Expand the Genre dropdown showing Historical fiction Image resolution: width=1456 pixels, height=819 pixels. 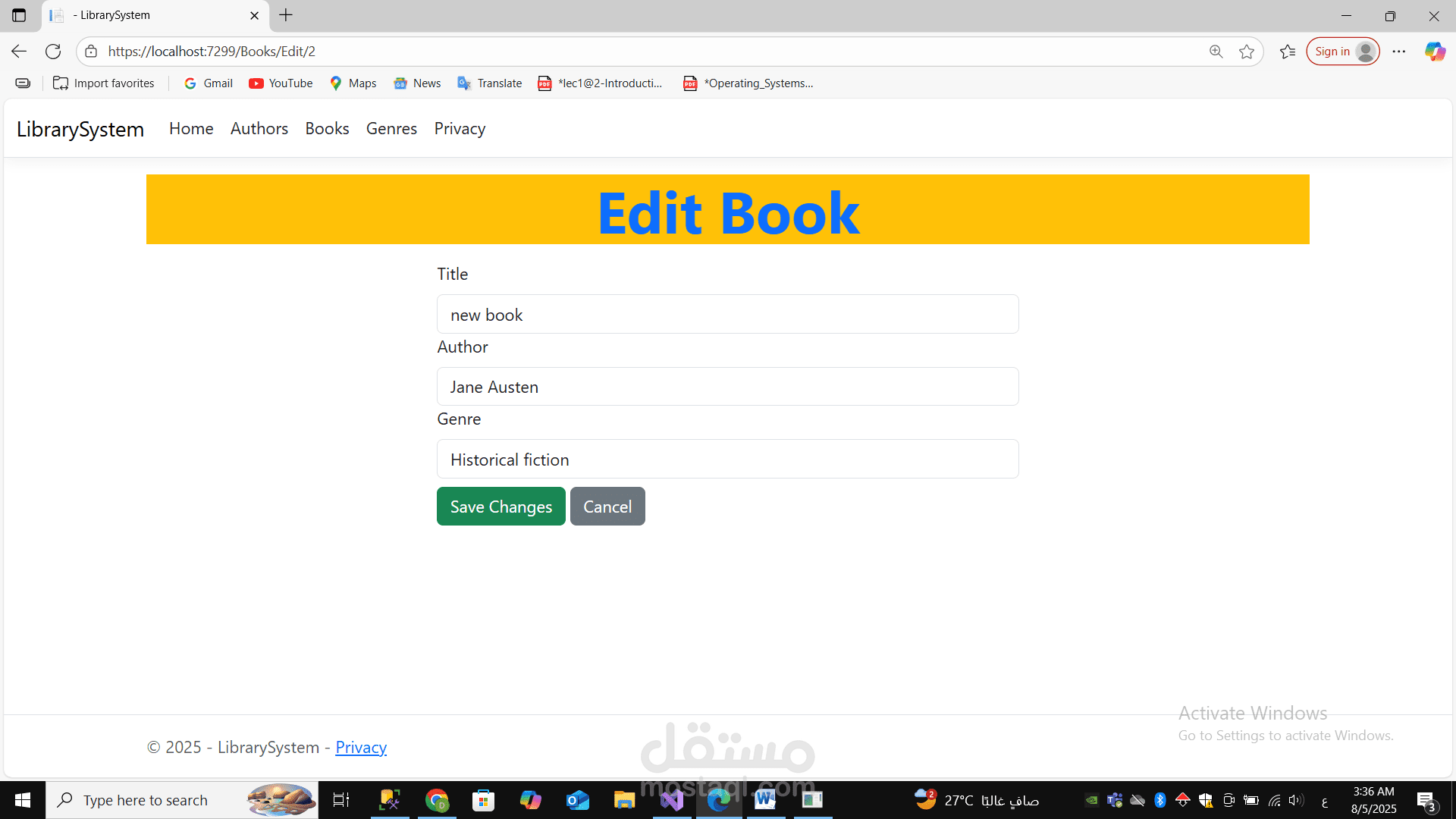(x=727, y=460)
